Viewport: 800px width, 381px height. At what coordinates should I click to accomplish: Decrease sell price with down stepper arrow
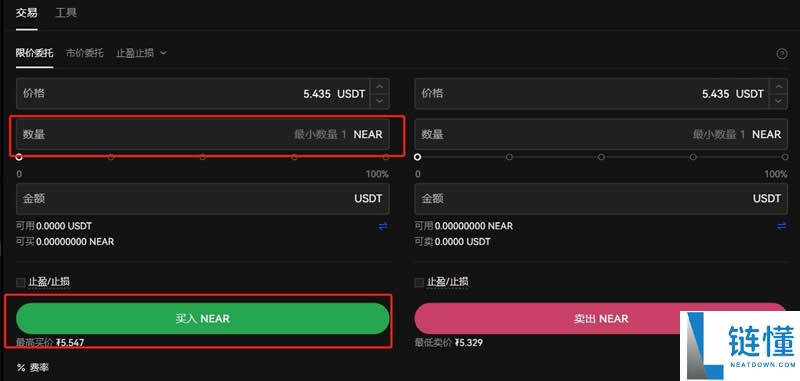(x=778, y=100)
